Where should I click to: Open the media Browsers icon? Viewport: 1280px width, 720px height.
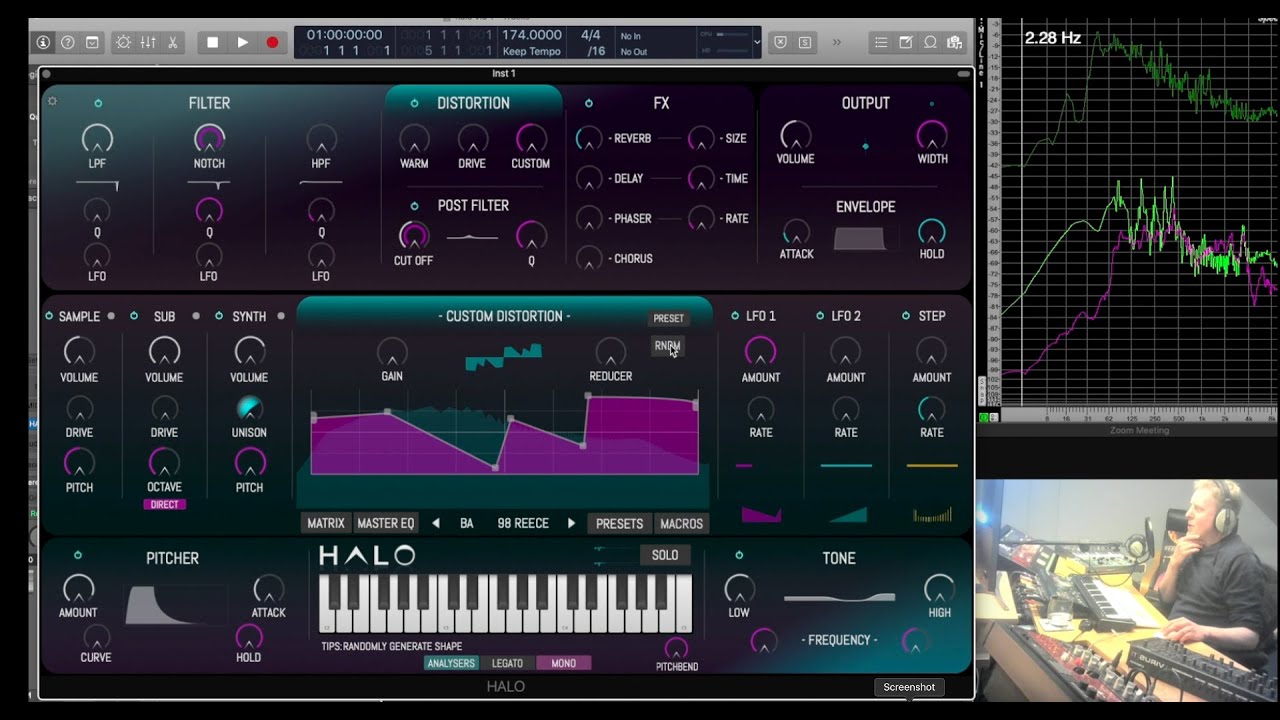coord(955,42)
